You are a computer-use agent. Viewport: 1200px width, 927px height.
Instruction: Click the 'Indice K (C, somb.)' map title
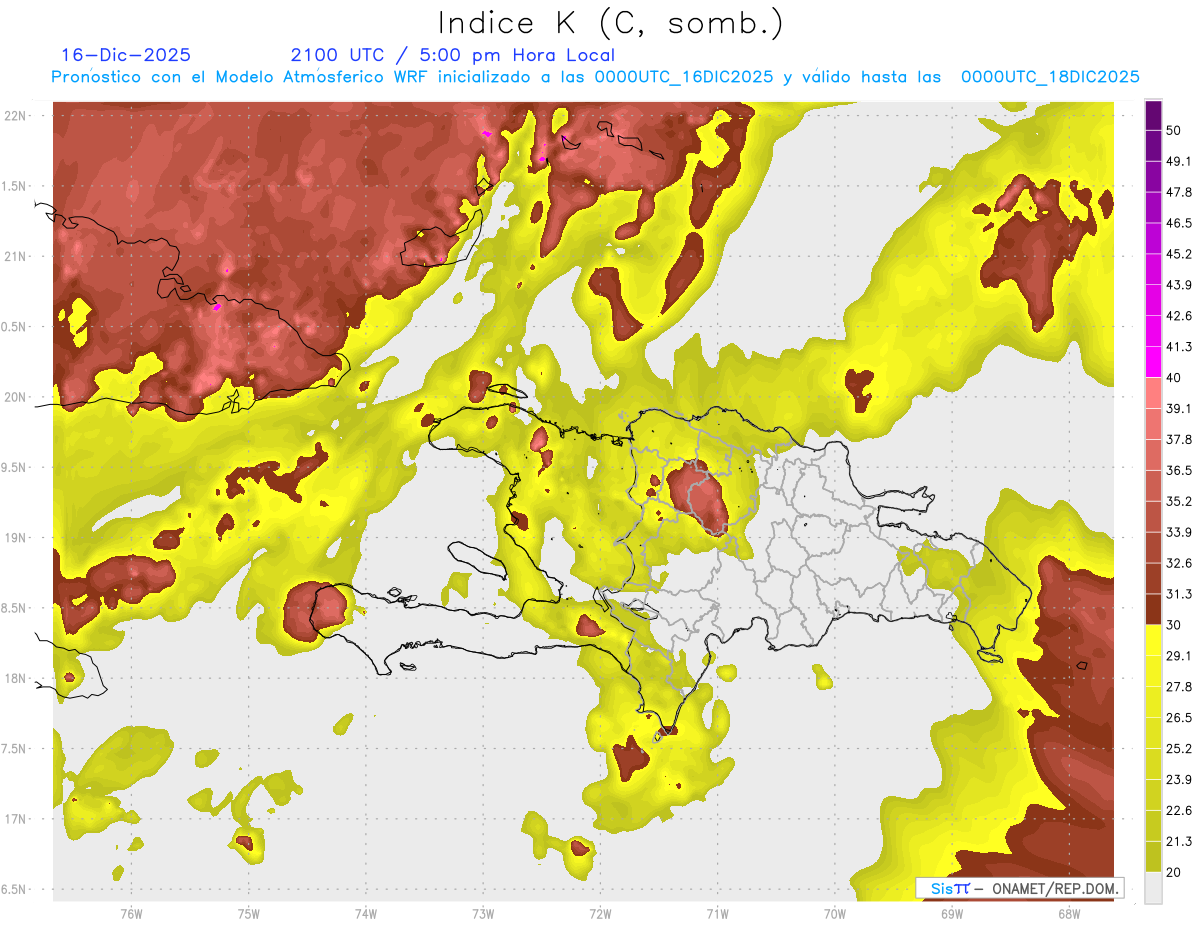611,23
